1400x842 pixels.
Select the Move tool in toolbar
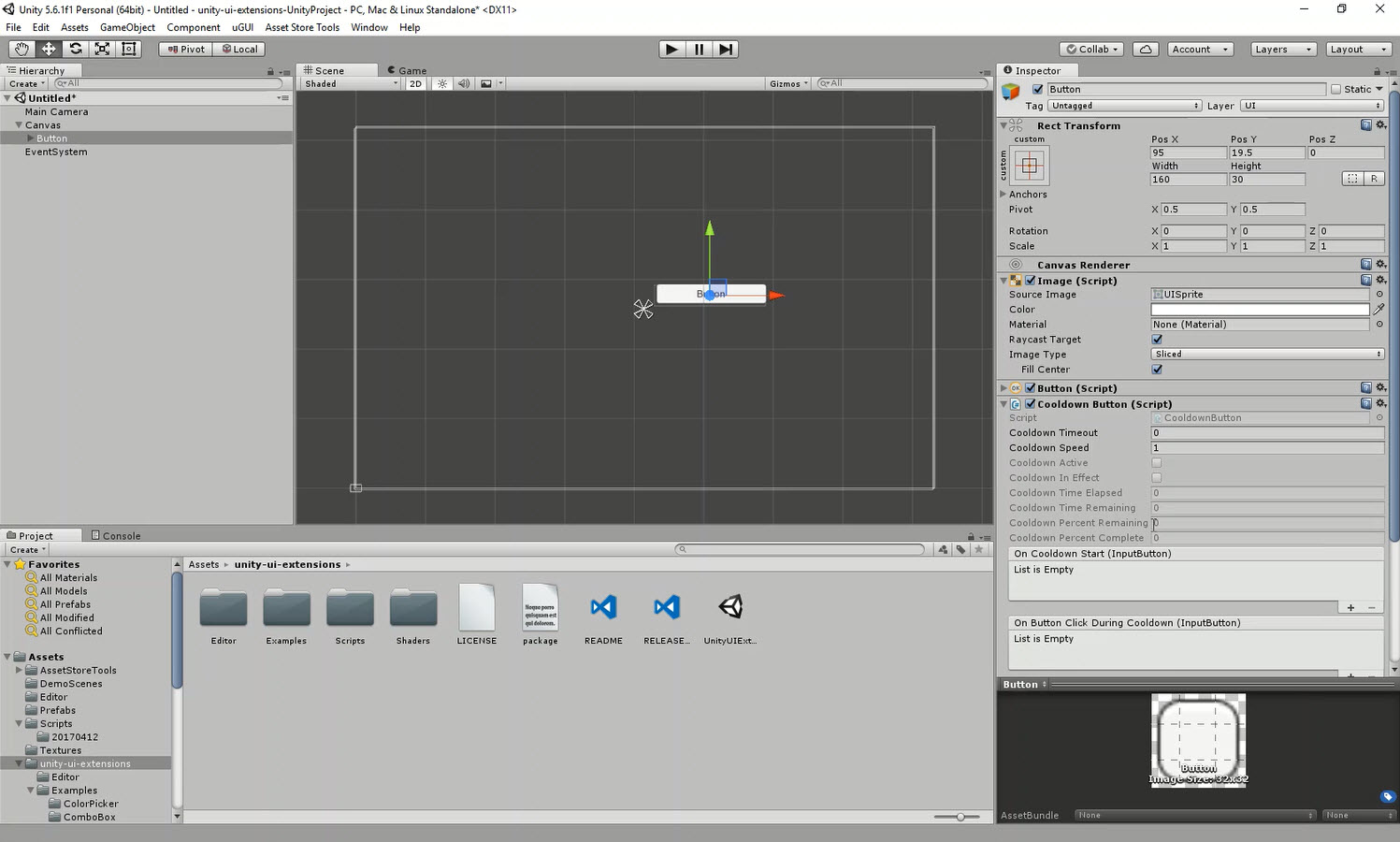click(49, 49)
